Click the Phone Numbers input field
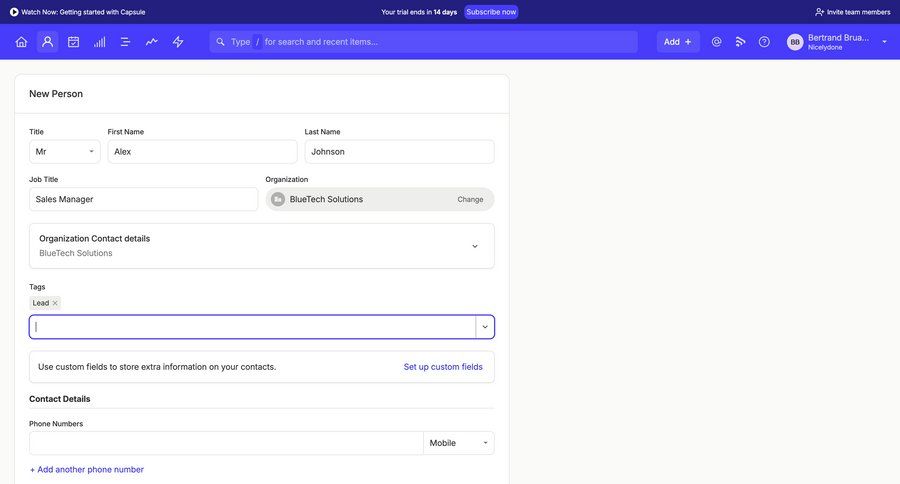The image size is (900, 484). pyautogui.click(x=226, y=443)
